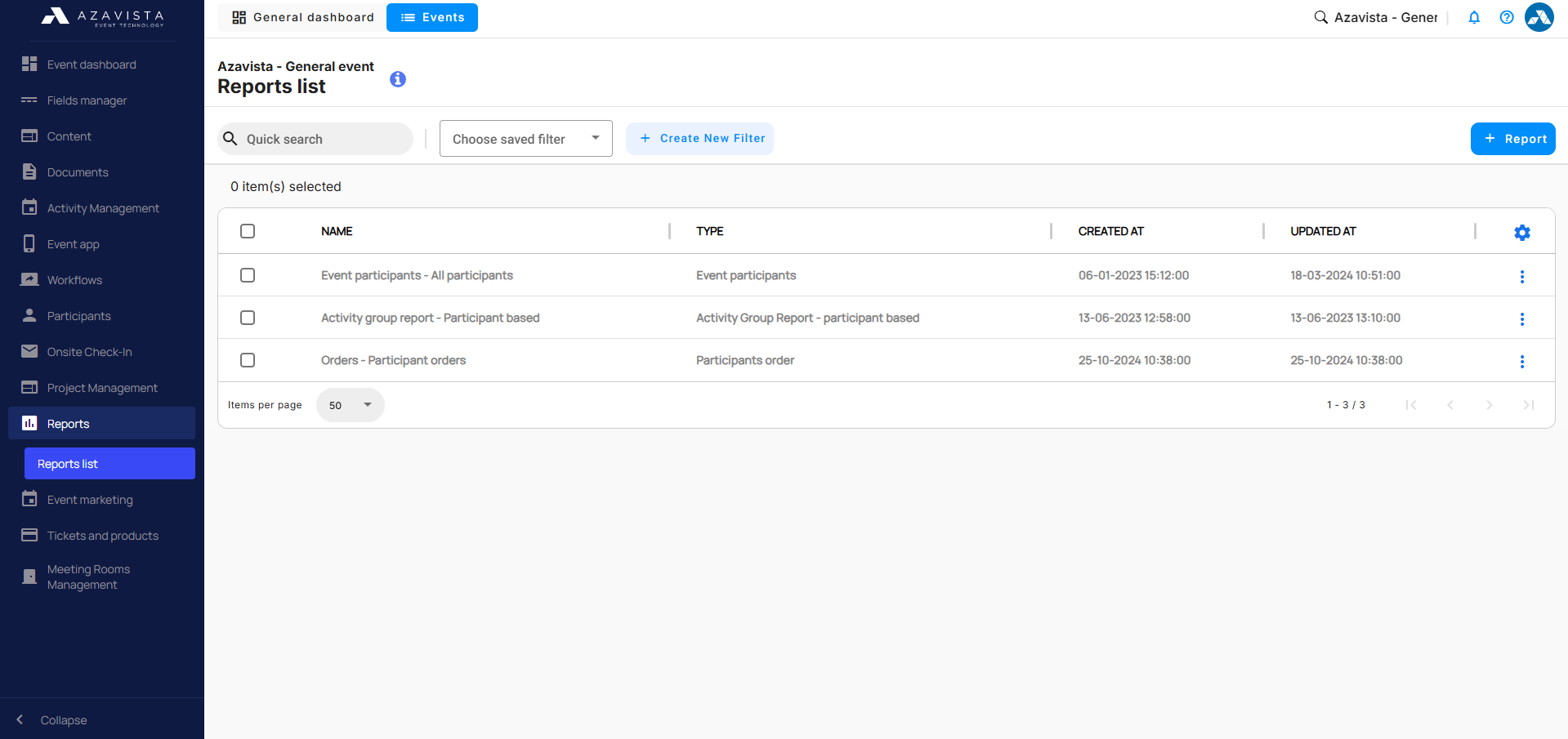
Task: Check the Activity group report row
Action: point(248,318)
